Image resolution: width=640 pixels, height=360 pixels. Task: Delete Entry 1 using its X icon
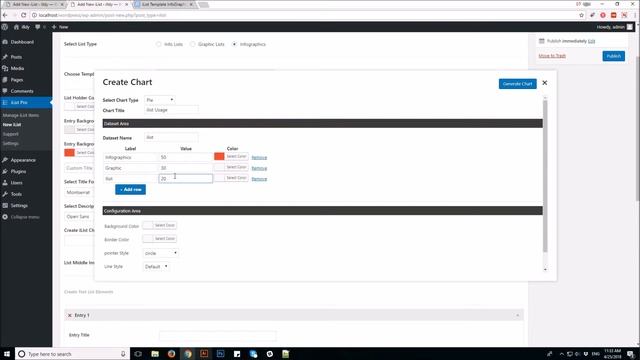click(69, 315)
